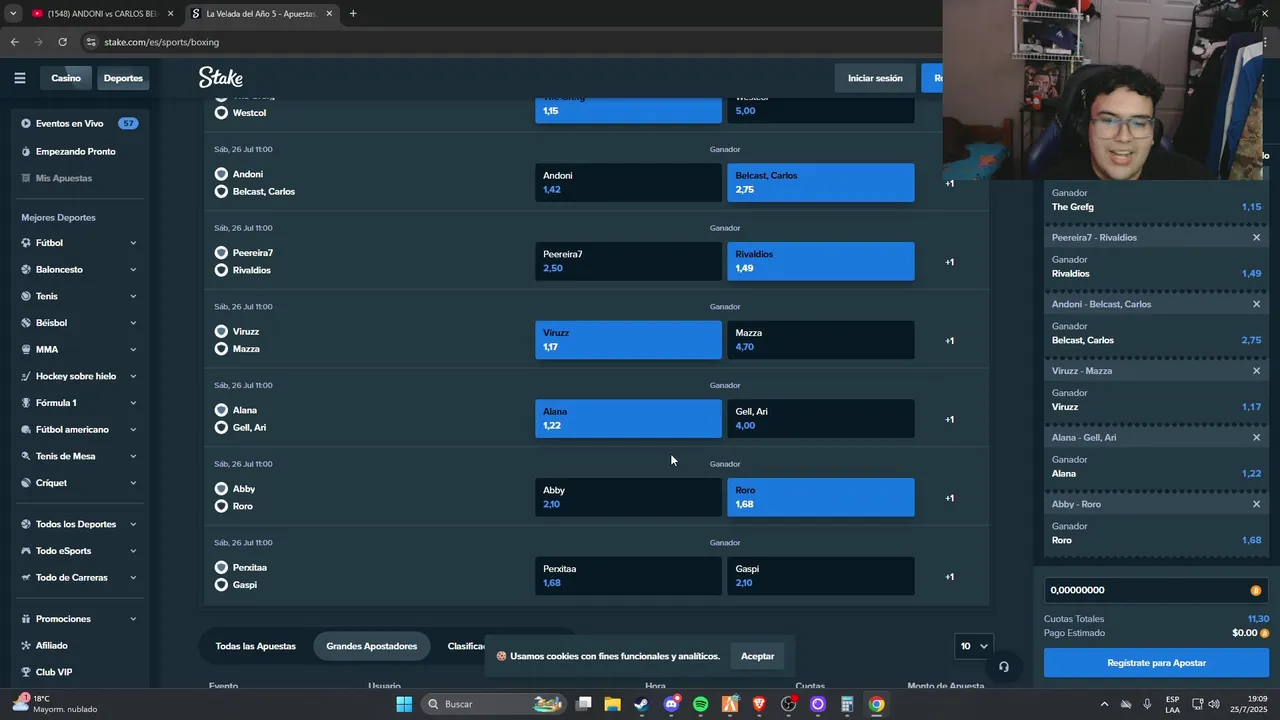
Task: Accept cookies with the Aceptar button
Action: [x=757, y=656]
